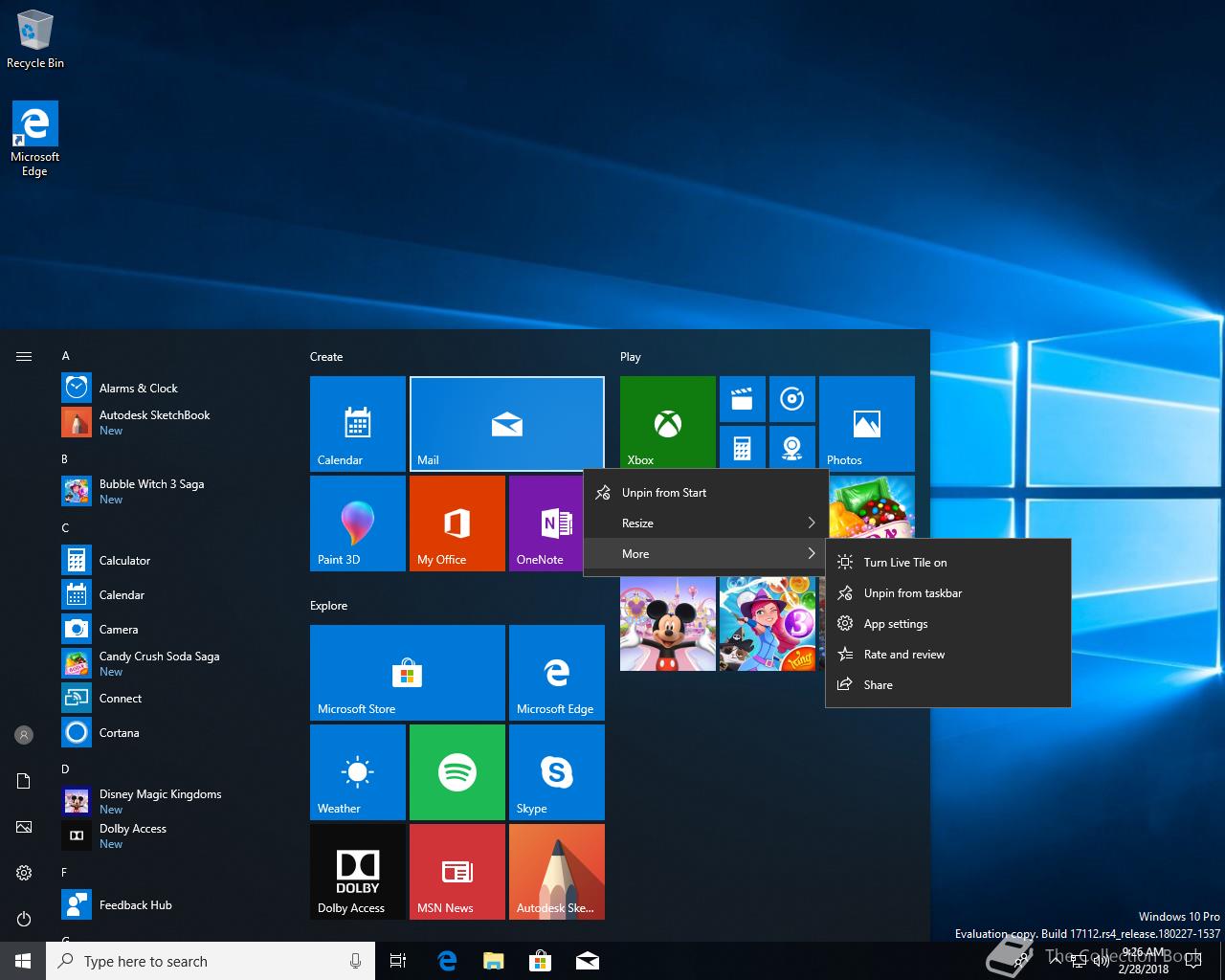Open App settings from context menu
This screenshot has width=1225, height=980.
pos(948,624)
